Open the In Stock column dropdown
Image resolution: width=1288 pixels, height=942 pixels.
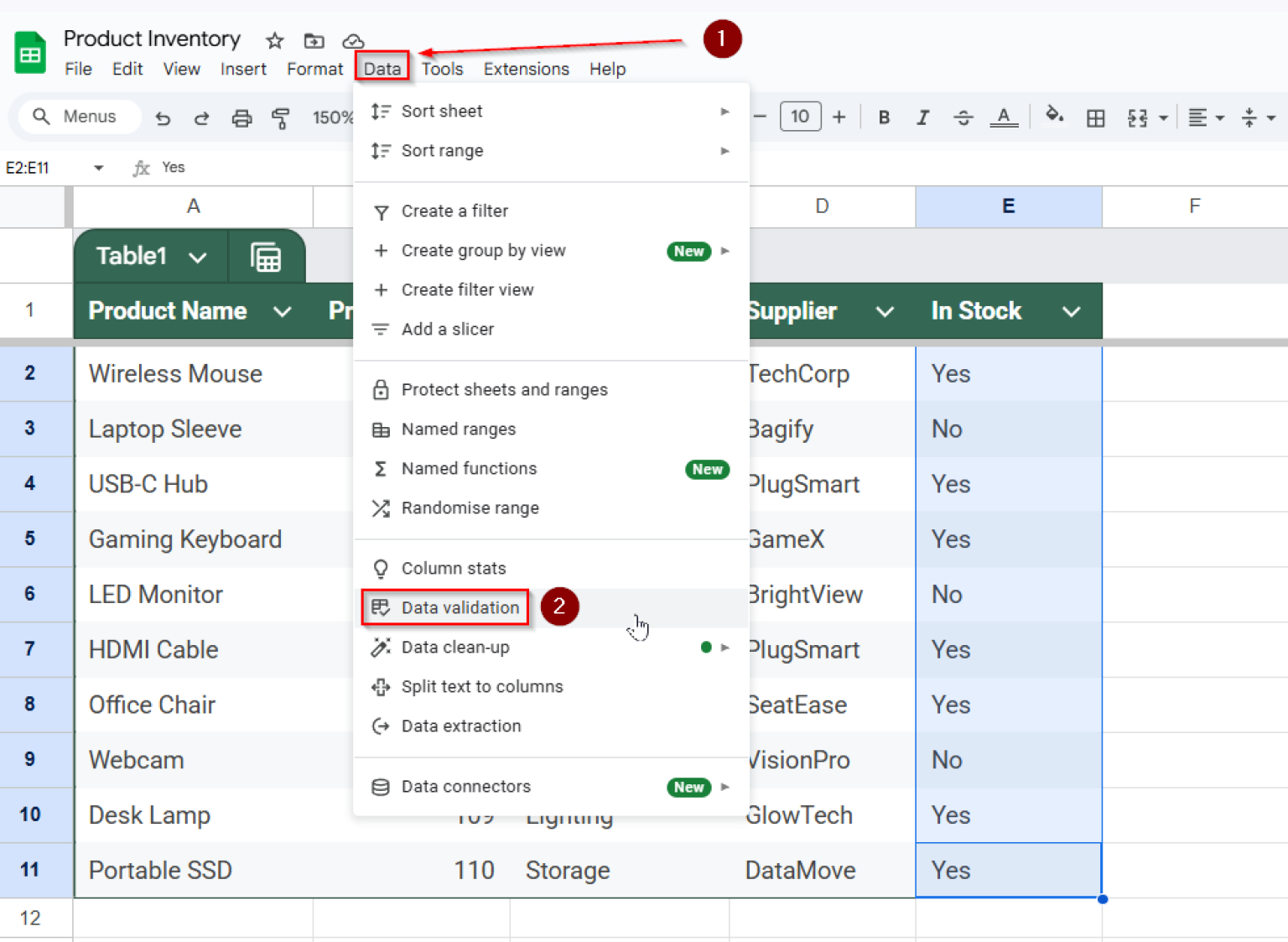point(1071,310)
